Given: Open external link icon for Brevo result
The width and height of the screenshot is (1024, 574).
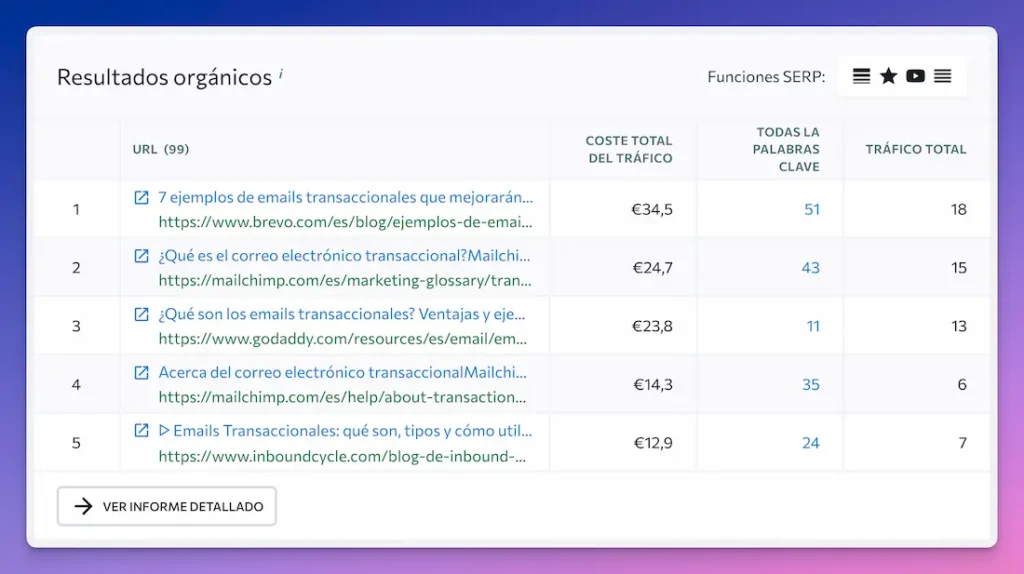Looking at the screenshot, I should 142,198.
